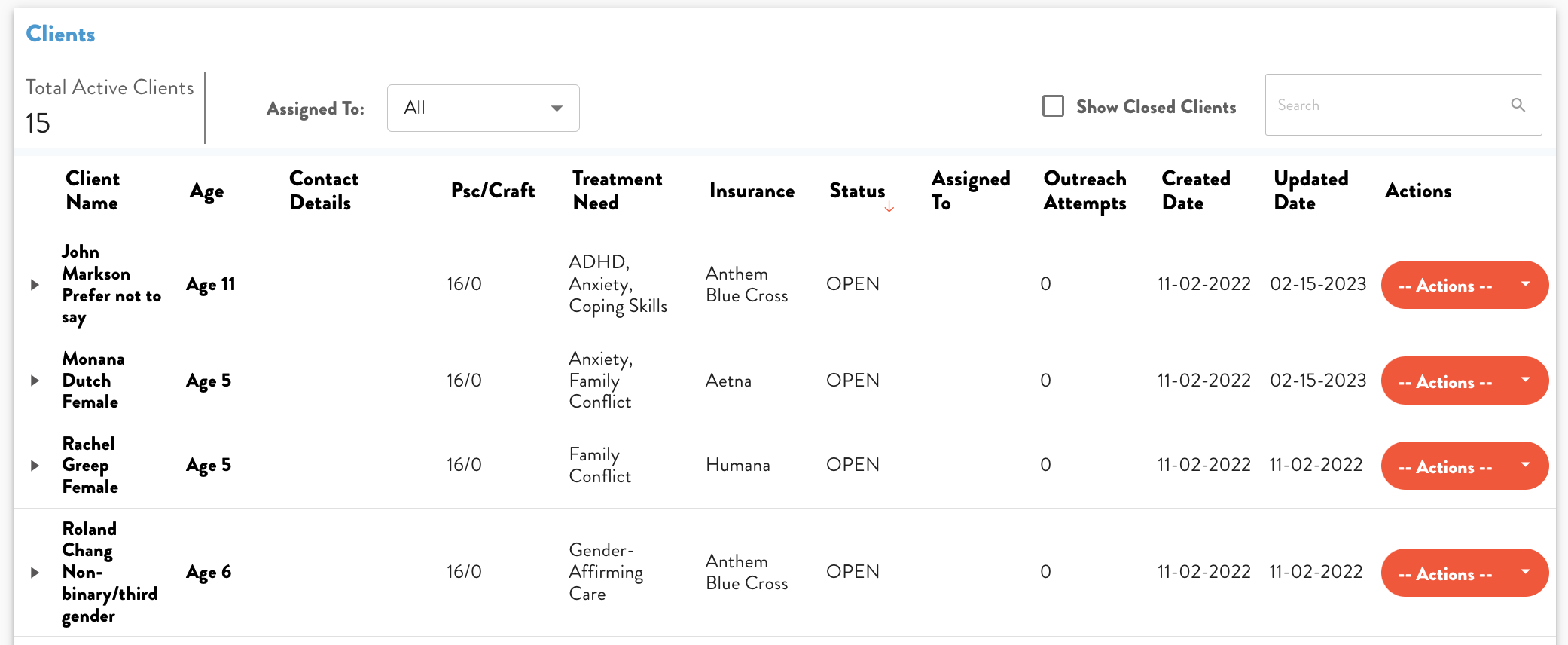Expand Monana Dutch's row
1568x645 pixels.
35,381
